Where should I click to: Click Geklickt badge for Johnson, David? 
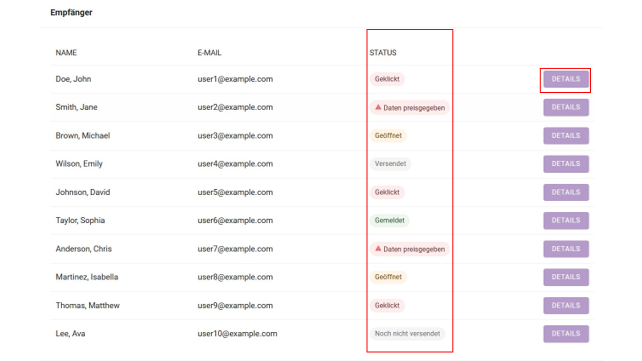387,192
